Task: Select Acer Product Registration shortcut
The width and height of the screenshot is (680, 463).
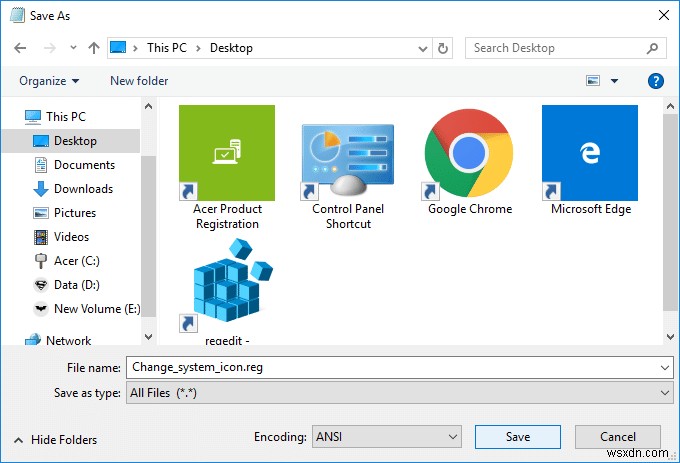Action: [x=227, y=168]
